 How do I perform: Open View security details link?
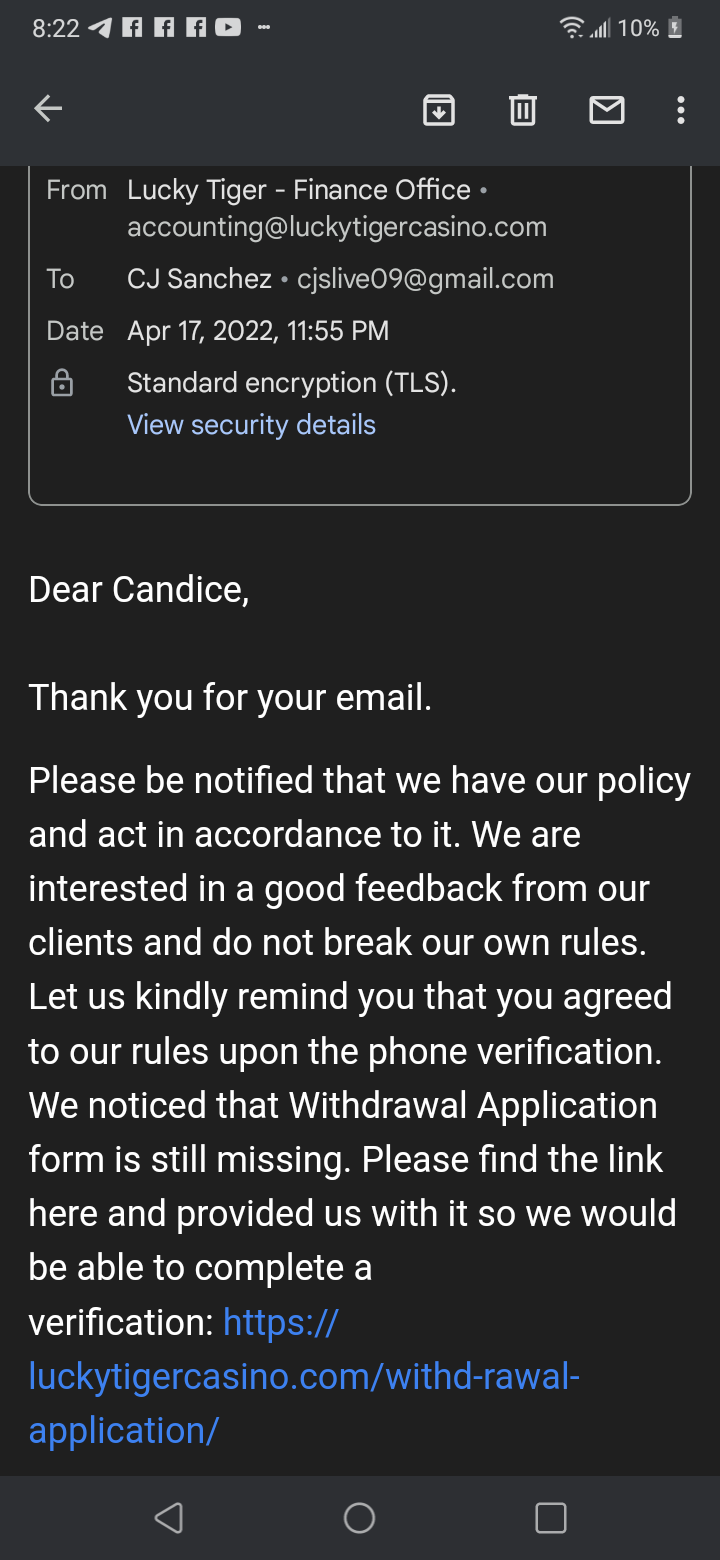pyautogui.click(x=251, y=425)
